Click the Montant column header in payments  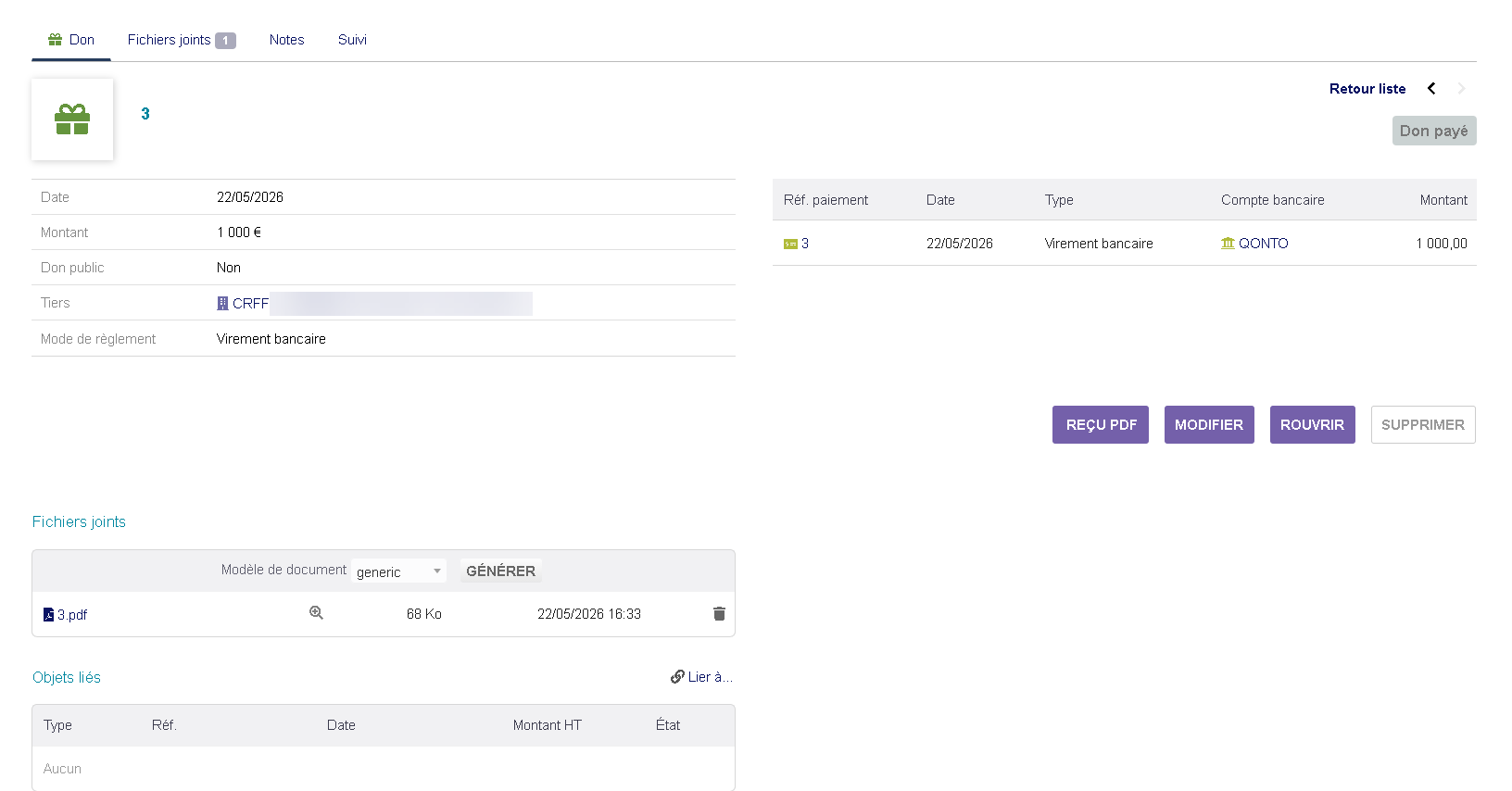1443,200
